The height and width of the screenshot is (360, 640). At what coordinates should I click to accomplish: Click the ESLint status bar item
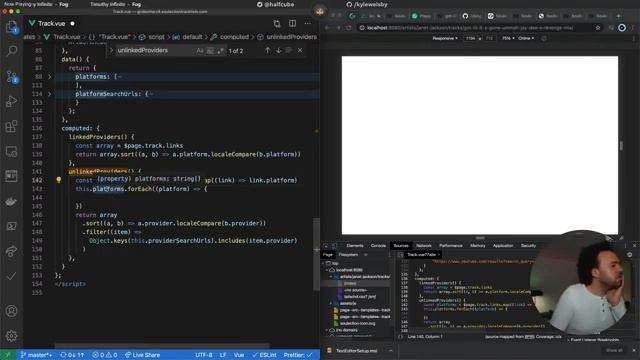point(264,355)
